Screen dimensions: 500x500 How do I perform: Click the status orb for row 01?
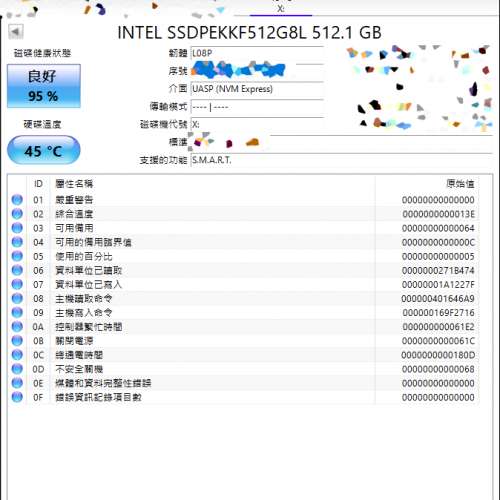(x=17, y=200)
